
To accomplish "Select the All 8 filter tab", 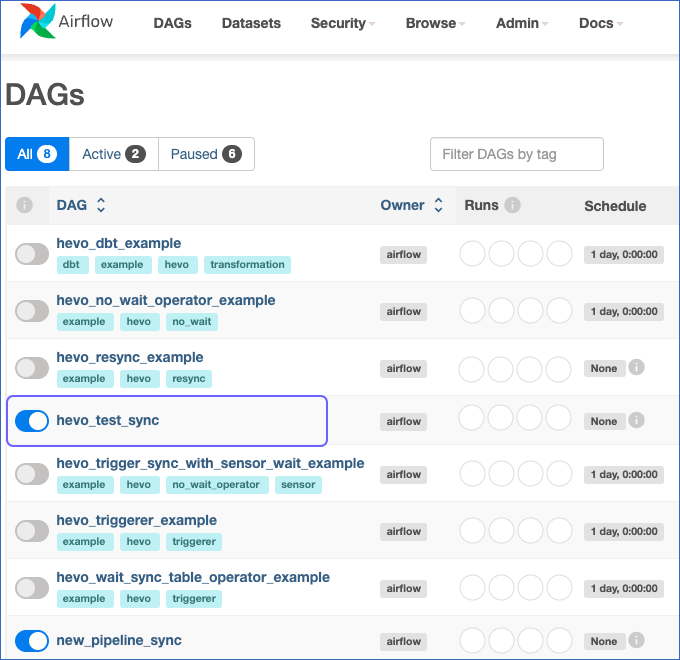I will [37, 154].
